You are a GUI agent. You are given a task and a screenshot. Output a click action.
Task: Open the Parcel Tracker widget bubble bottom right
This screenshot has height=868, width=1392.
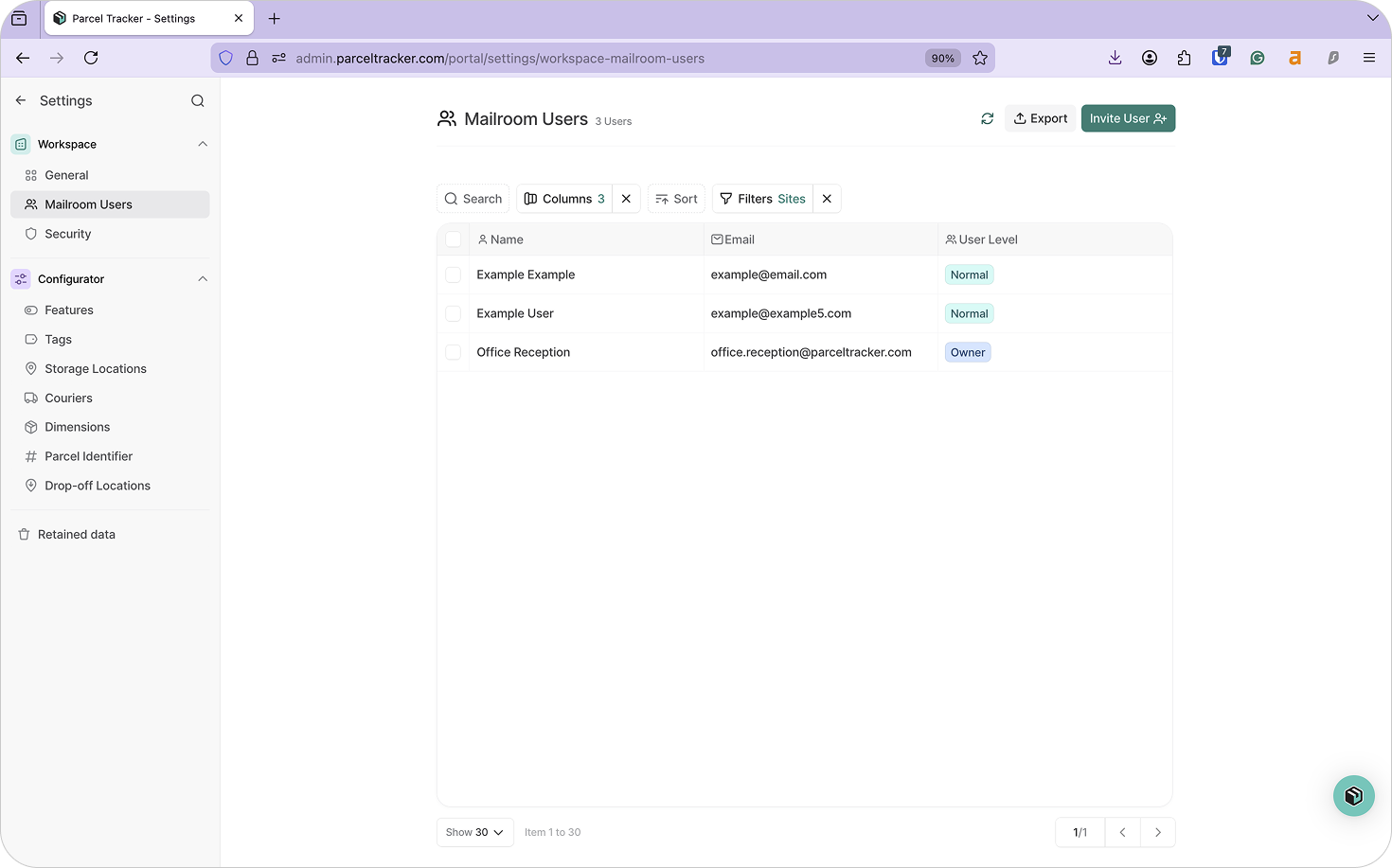[x=1353, y=796]
